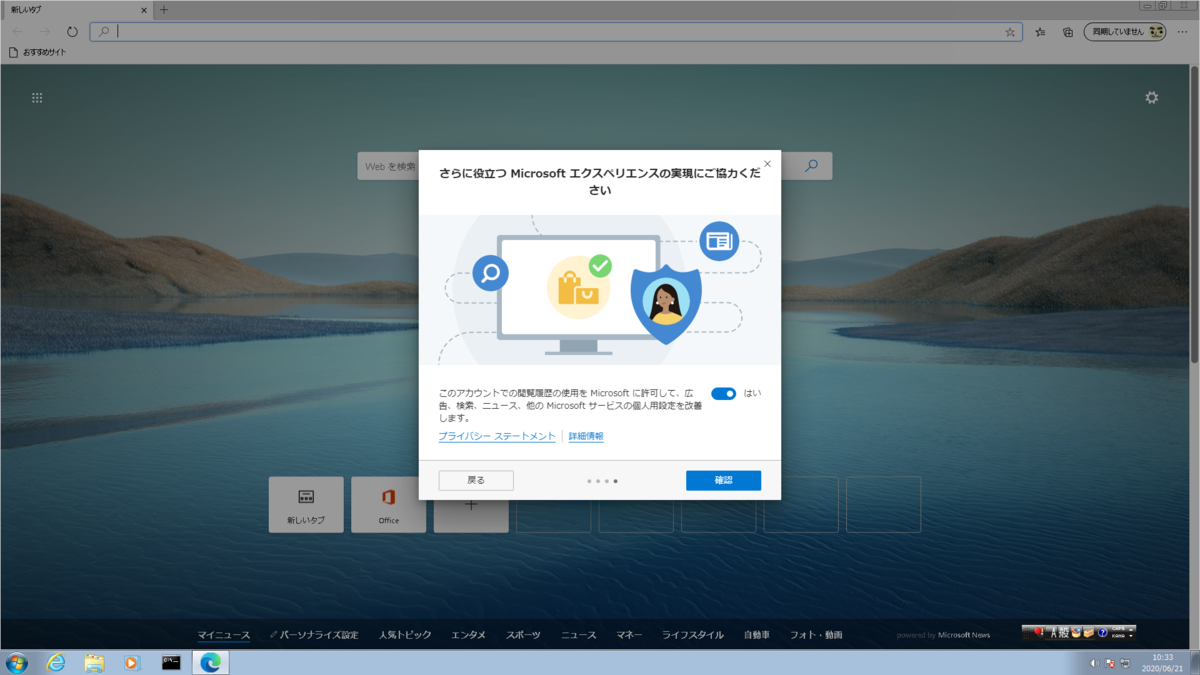Toggle browsing history permission switch (はい)
This screenshot has width=1200, height=675.
click(x=723, y=394)
